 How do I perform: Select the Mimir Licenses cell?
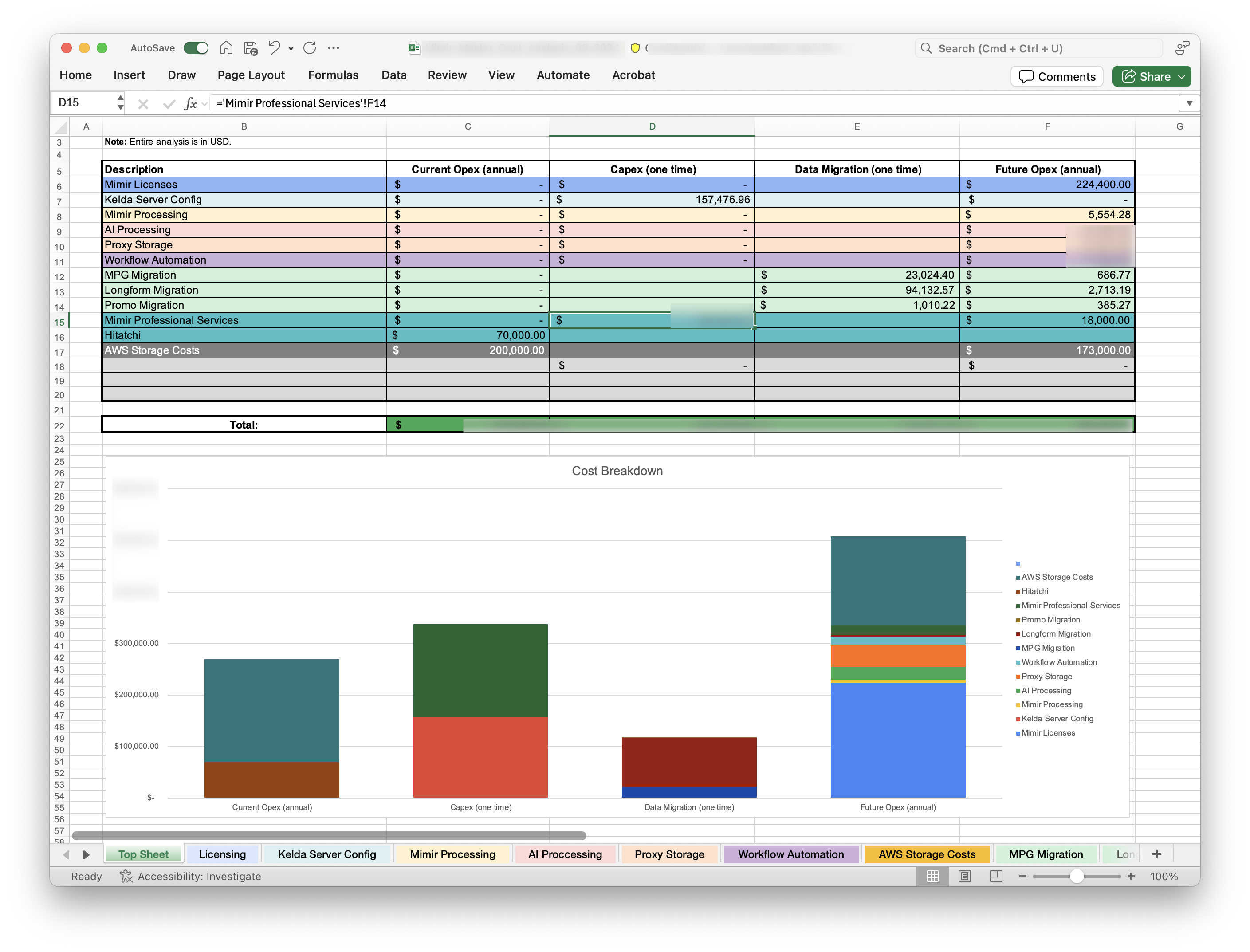pos(244,184)
